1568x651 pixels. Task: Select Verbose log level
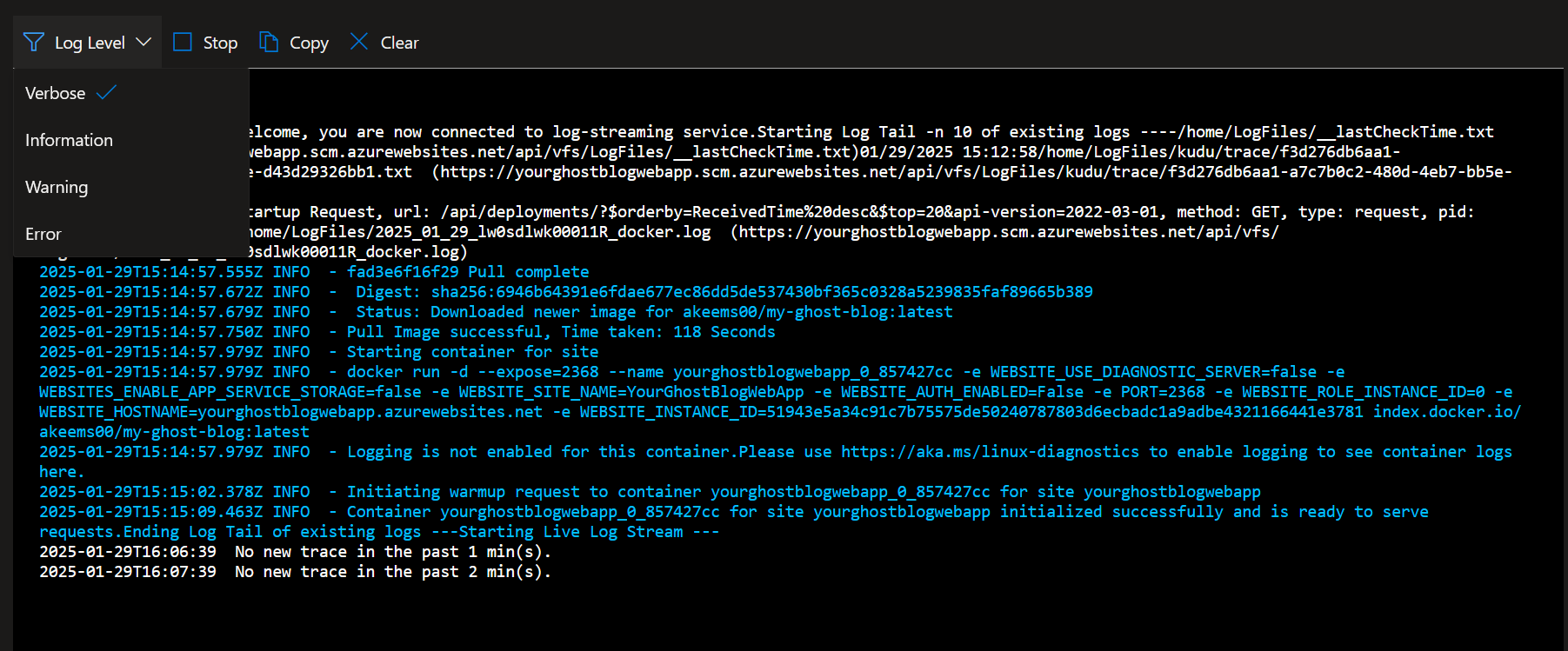click(x=131, y=93)
